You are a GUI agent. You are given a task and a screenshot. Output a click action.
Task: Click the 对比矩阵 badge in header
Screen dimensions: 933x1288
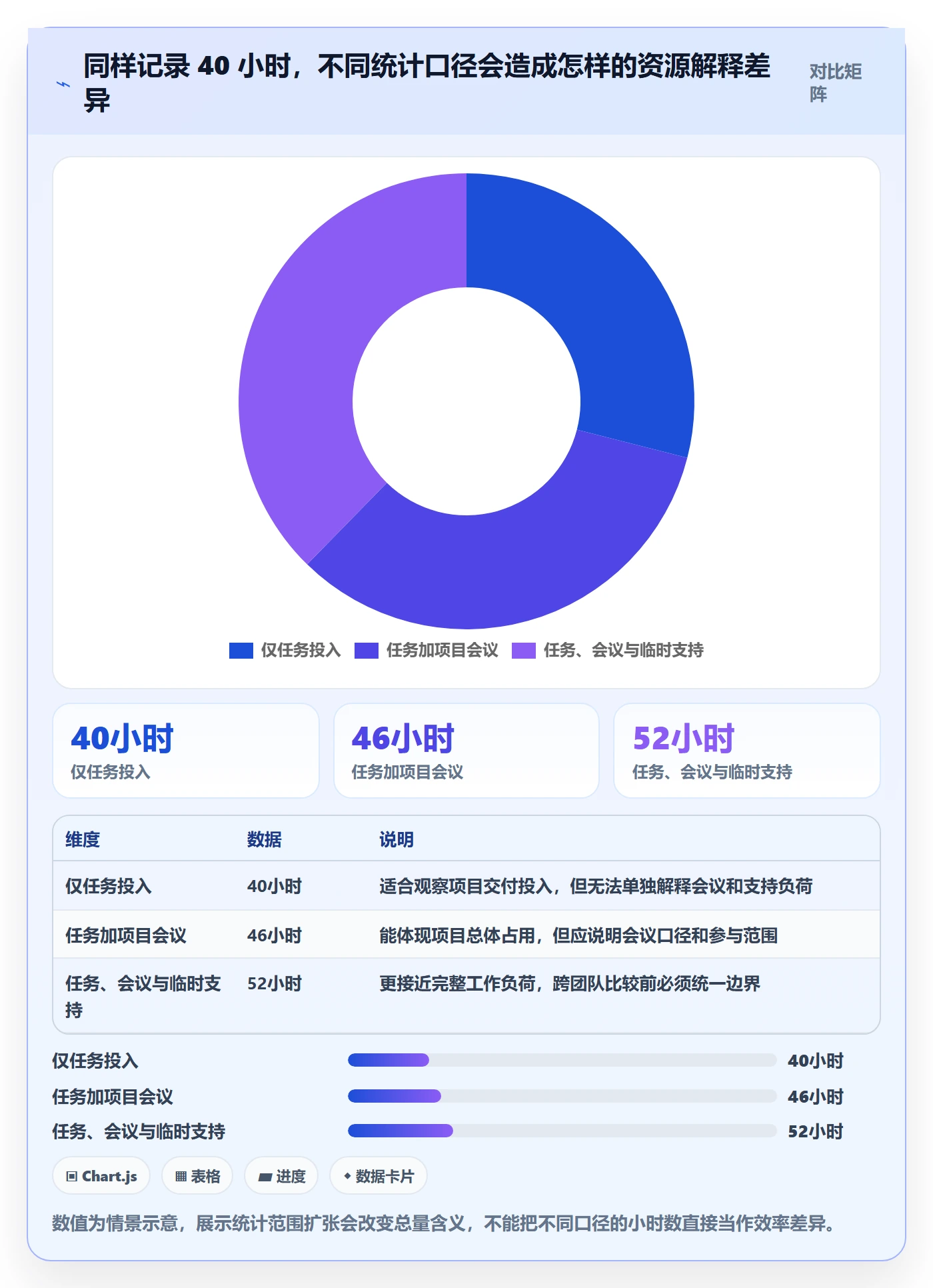pyautogui.click(x=836, y=83)
